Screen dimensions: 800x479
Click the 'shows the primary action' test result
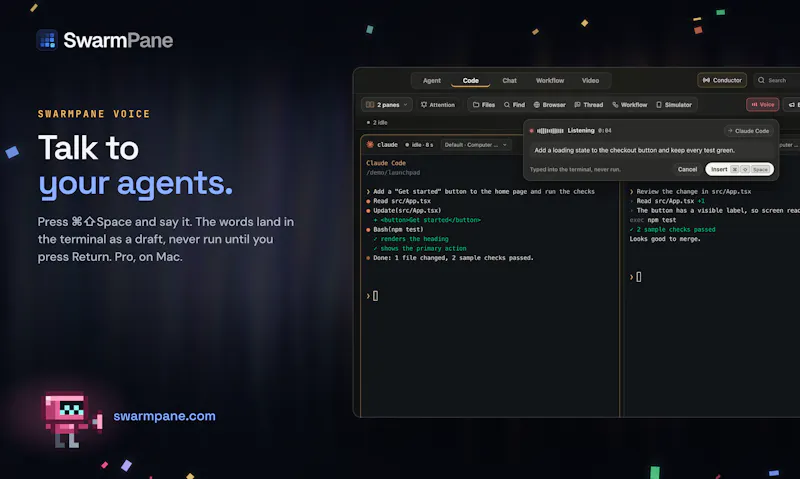(419, 248)
